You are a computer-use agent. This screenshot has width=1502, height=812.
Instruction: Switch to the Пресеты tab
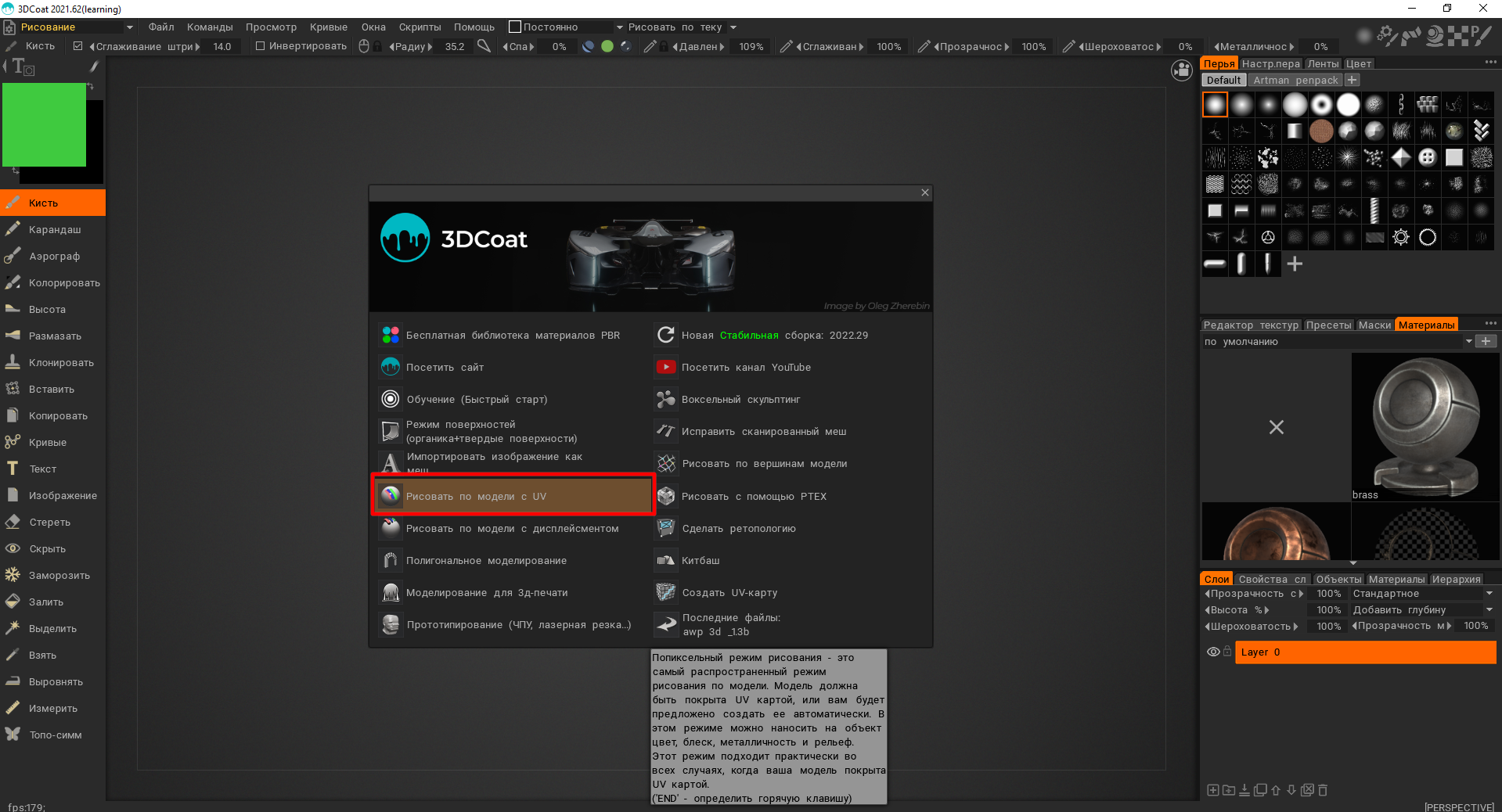tap(1329, 325)
